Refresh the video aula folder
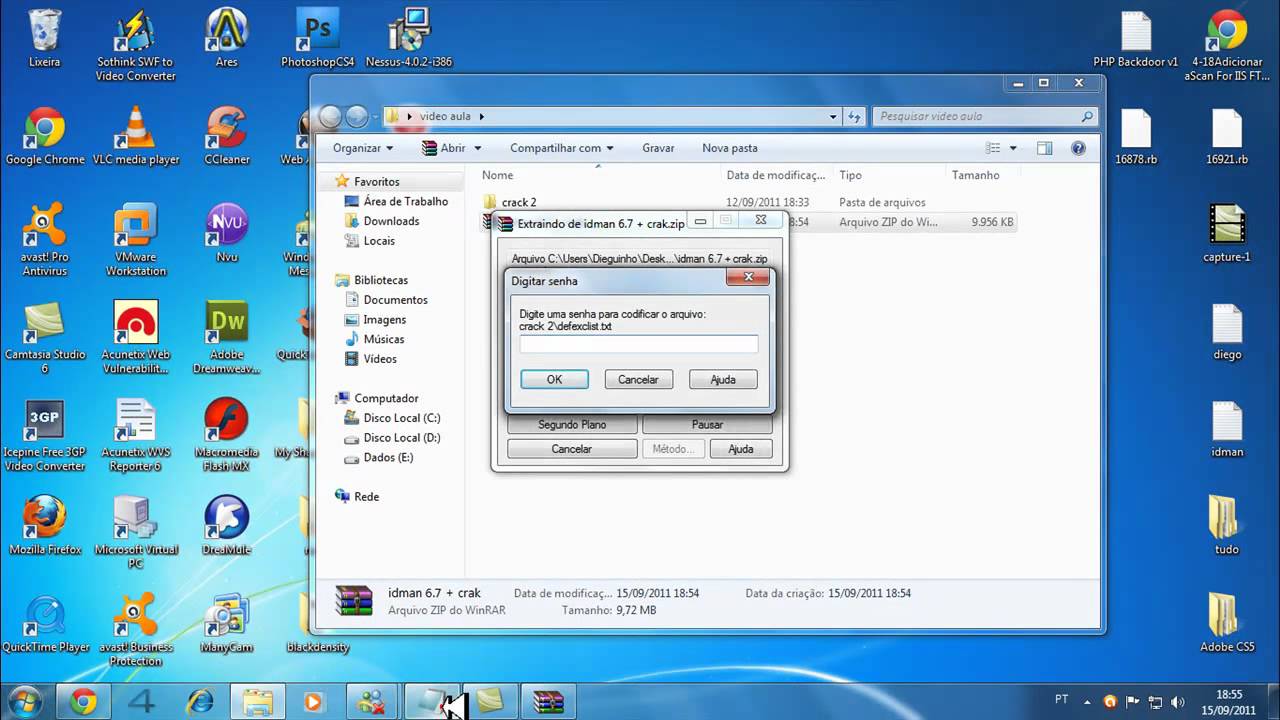Screen dimensions: 1280x720 pyautogui.click(x=854, y=117)
